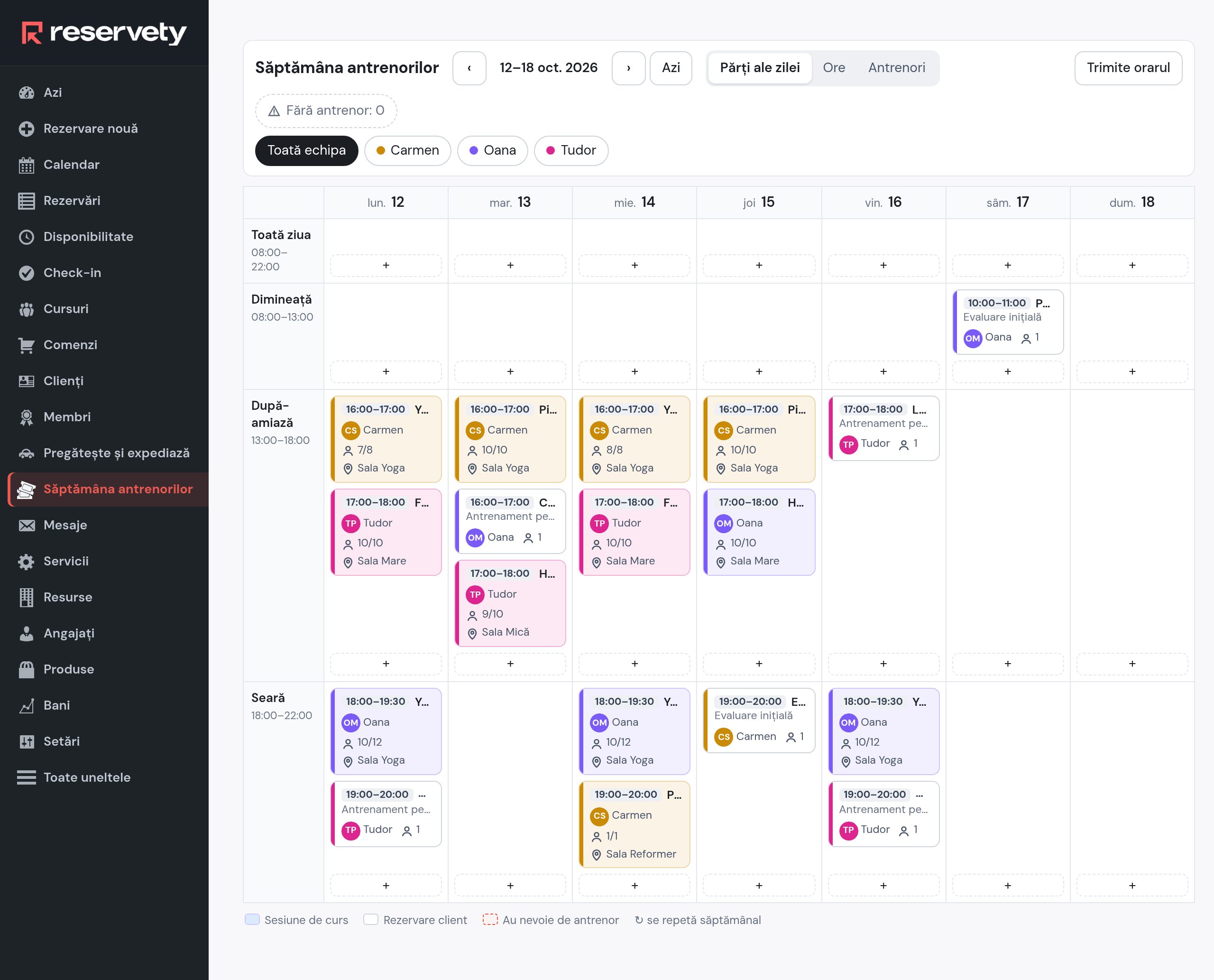Open the Servicii gear icon
Screen dimensions: 1214x980
pyautogui.click(x=27, y=561)
